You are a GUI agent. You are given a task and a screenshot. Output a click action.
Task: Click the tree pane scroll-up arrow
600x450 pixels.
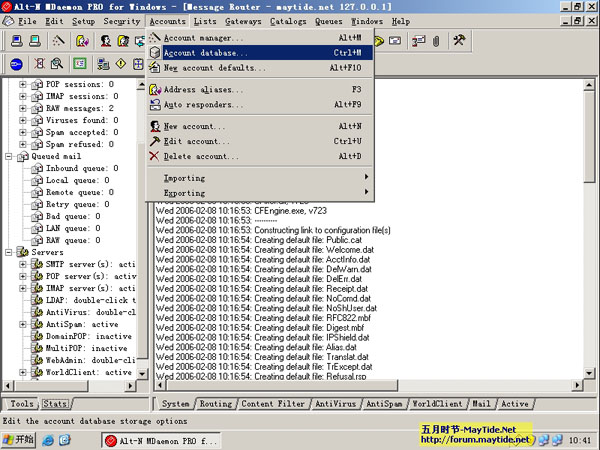(142, 85)
